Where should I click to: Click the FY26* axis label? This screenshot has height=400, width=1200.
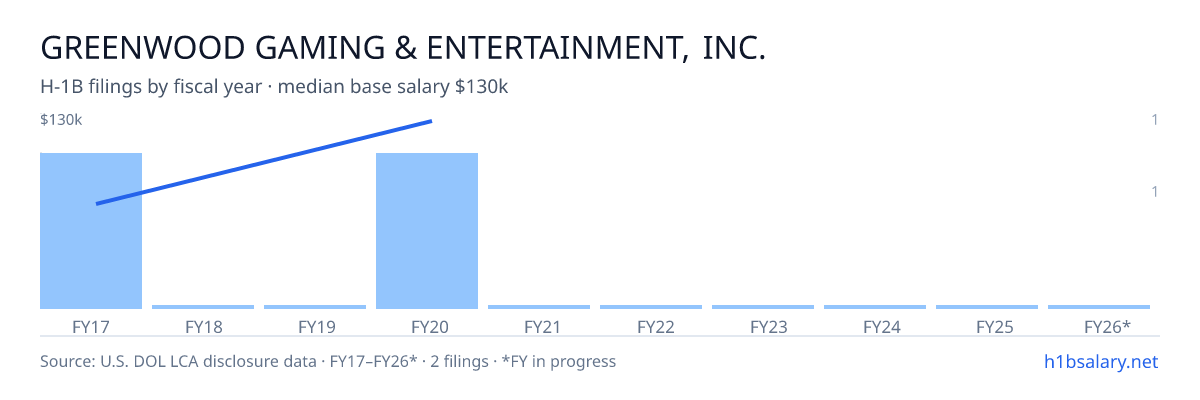pos(1107,326)
